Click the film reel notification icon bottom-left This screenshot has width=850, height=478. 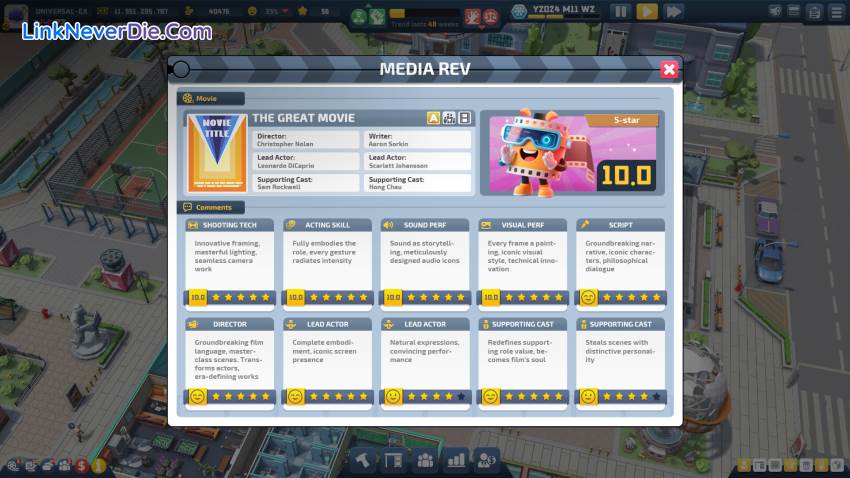[13, 465]
